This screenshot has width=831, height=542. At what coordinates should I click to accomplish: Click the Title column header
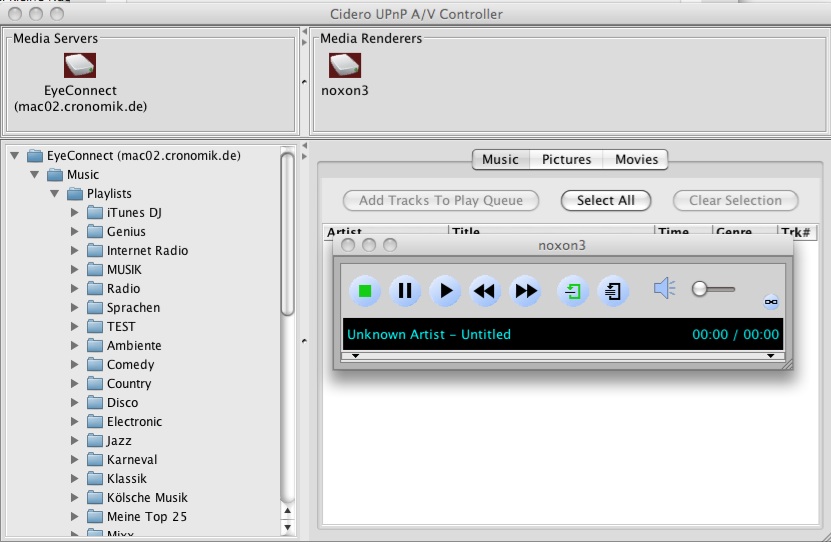pyautogui.click(x=551, y=232)
